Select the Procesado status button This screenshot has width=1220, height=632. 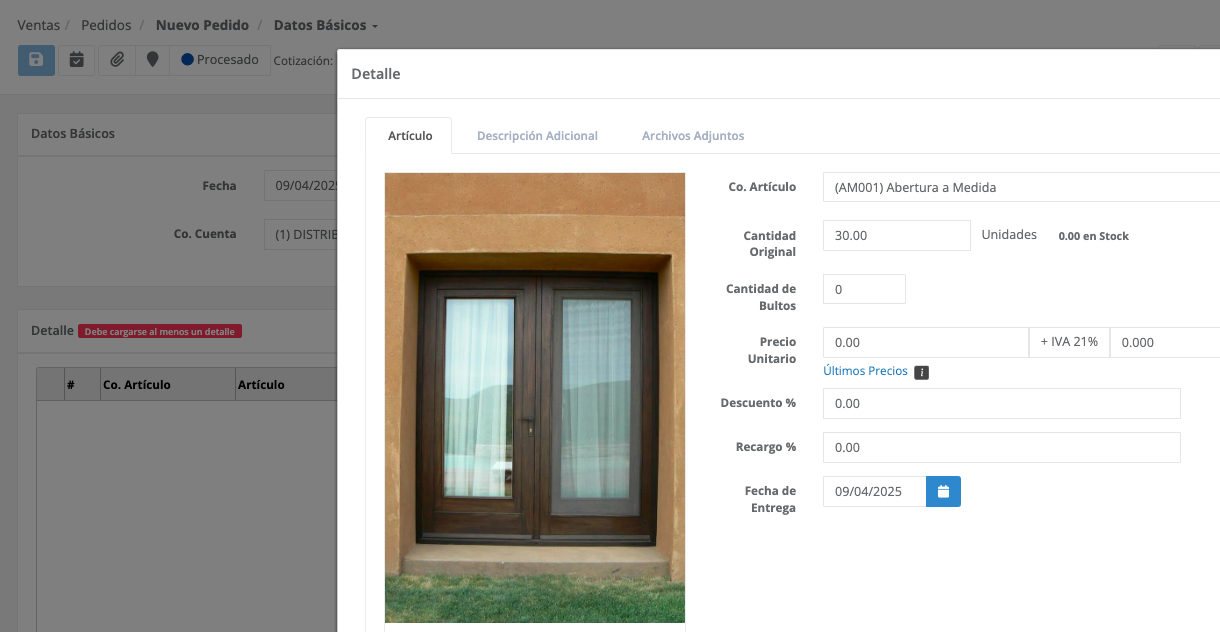point(220,60)
